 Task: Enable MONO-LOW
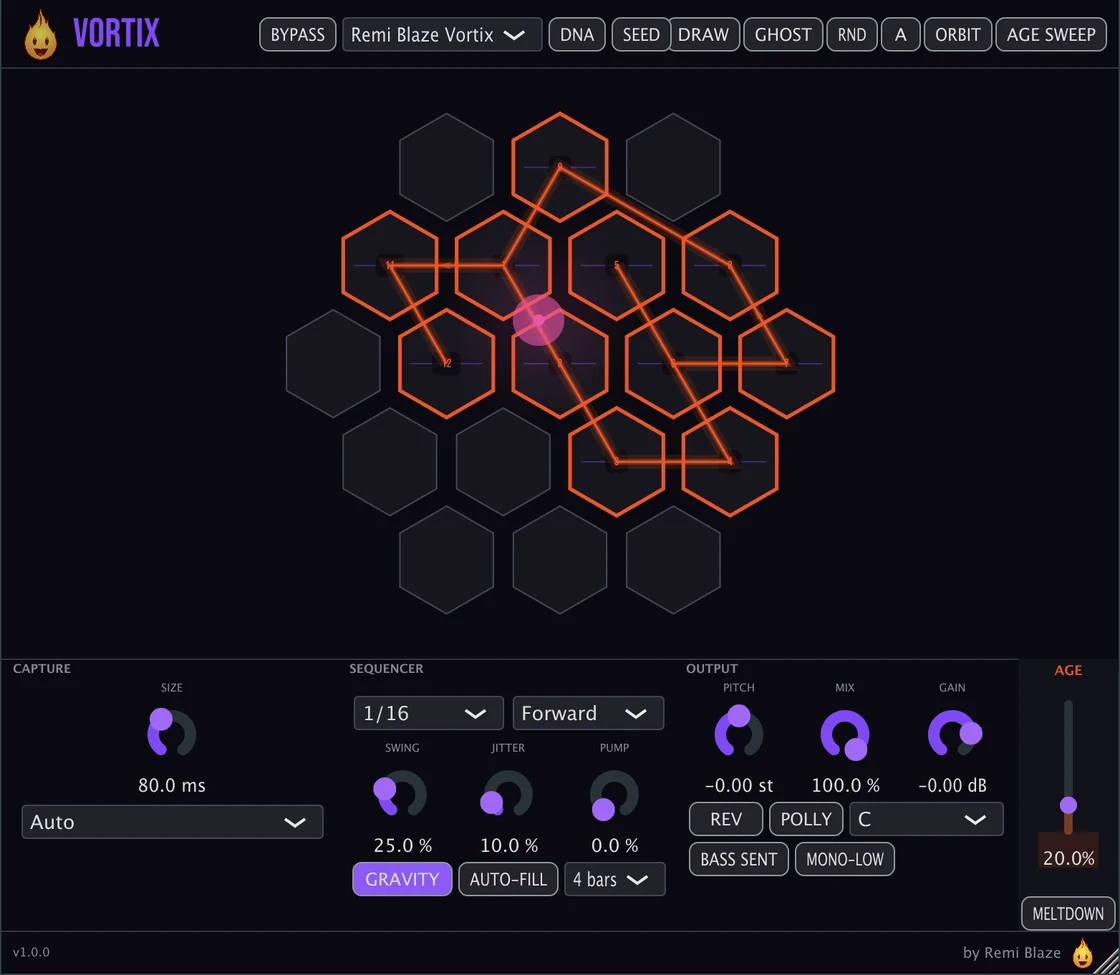845,859
